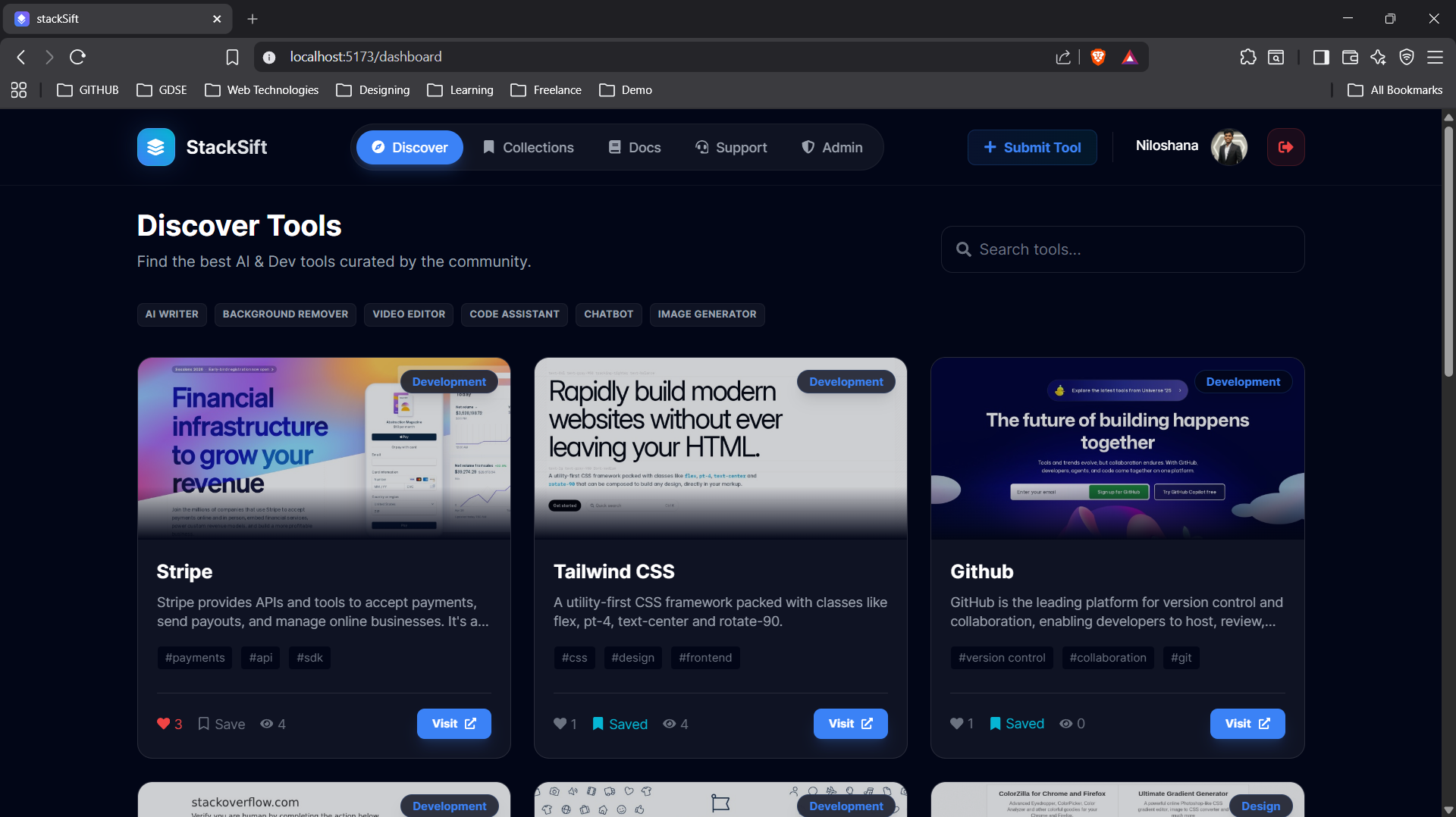The image size is (1456, 817).
Task: Filter by CODE ASSISTANT category
Action: [x=514, y=315]
